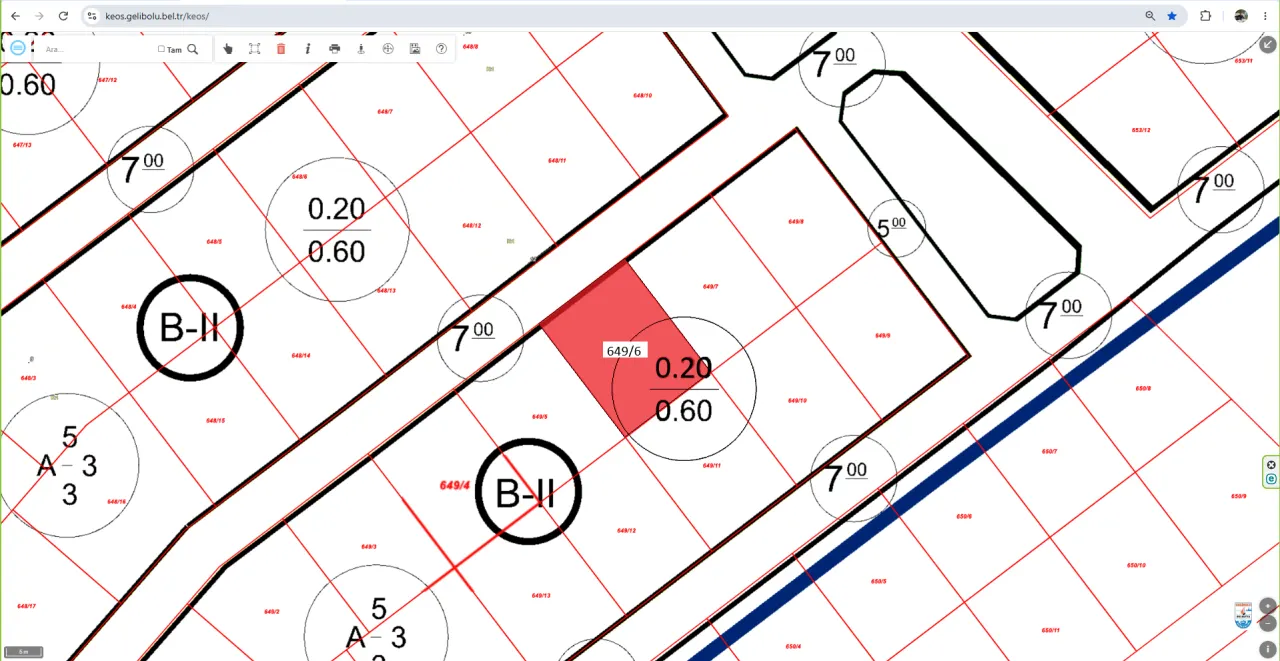Go back in browser history
Viewport: 1280px width, 661px height.
coord(14,16)
